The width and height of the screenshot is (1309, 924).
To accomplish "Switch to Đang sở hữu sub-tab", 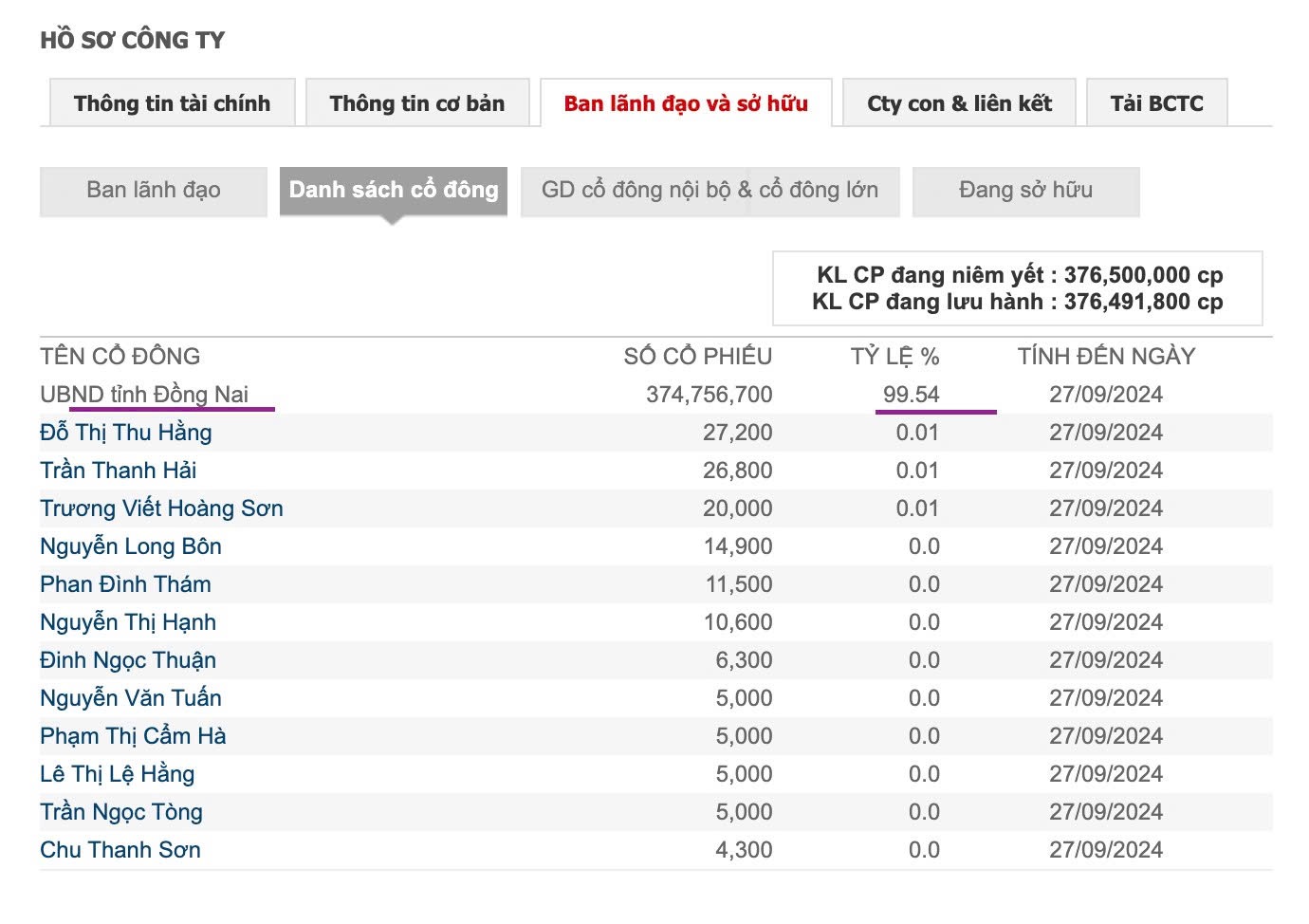I will tap(1025, 191).
